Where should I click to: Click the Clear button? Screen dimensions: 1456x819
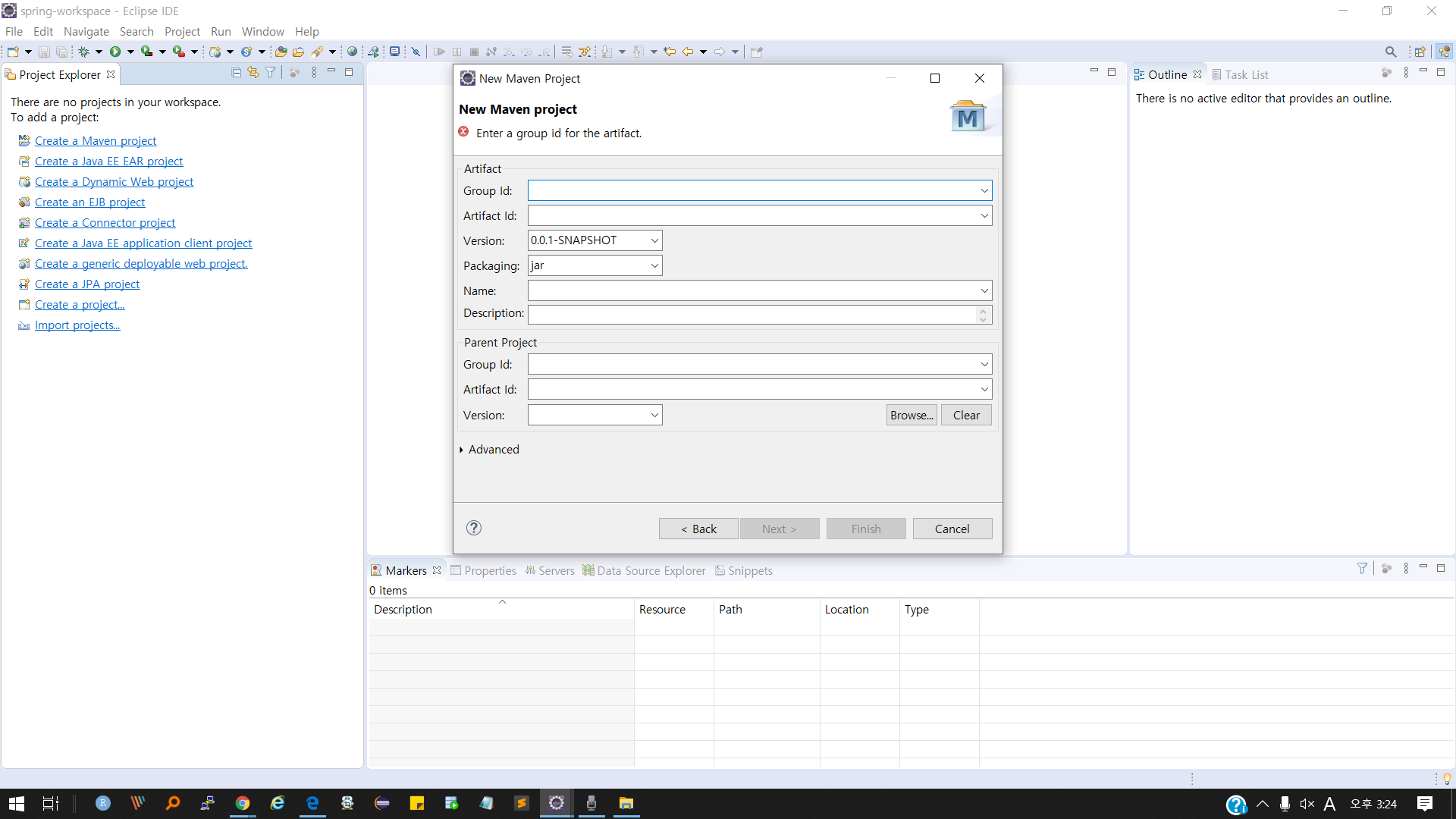pos(966,416)
